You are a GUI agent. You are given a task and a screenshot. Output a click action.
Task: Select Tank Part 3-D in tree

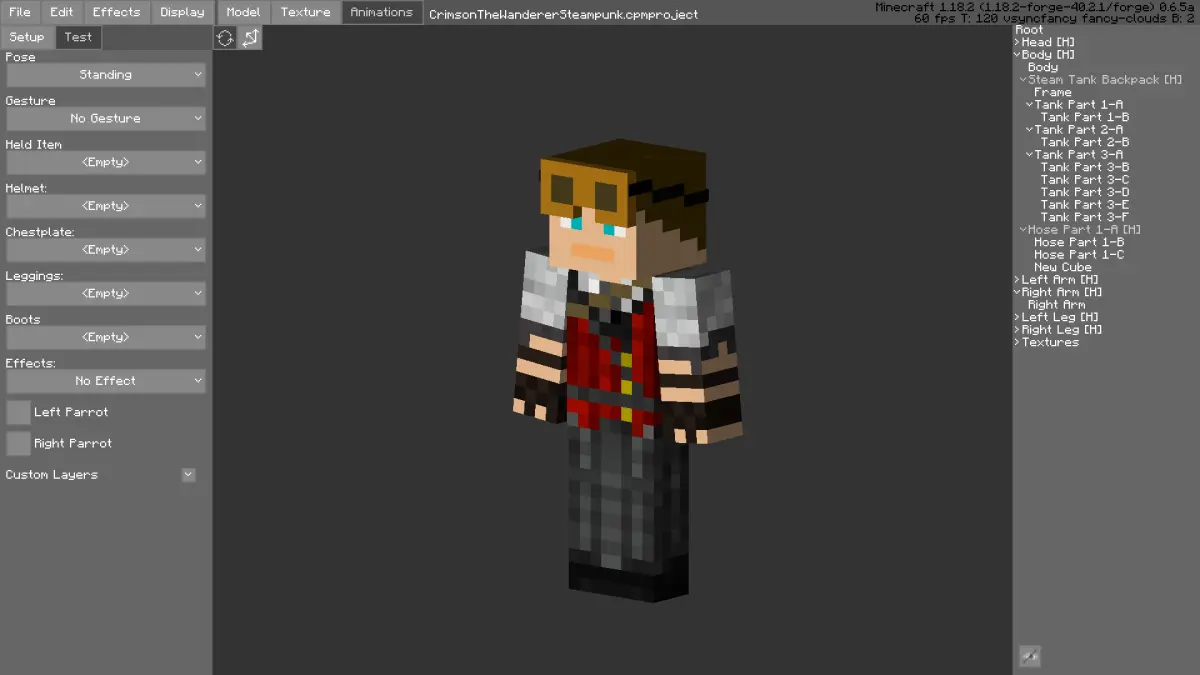(1085, 193)
